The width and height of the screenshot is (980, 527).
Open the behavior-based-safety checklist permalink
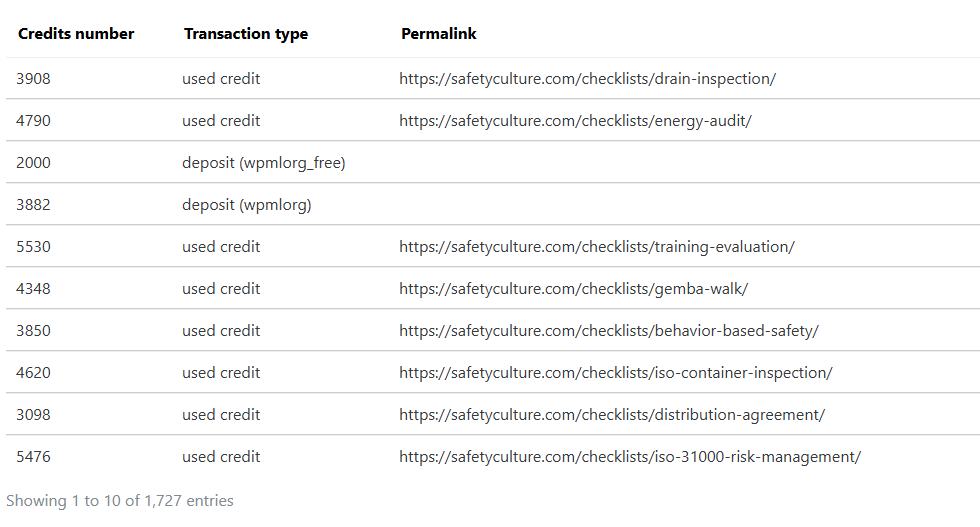coord(609,331)
